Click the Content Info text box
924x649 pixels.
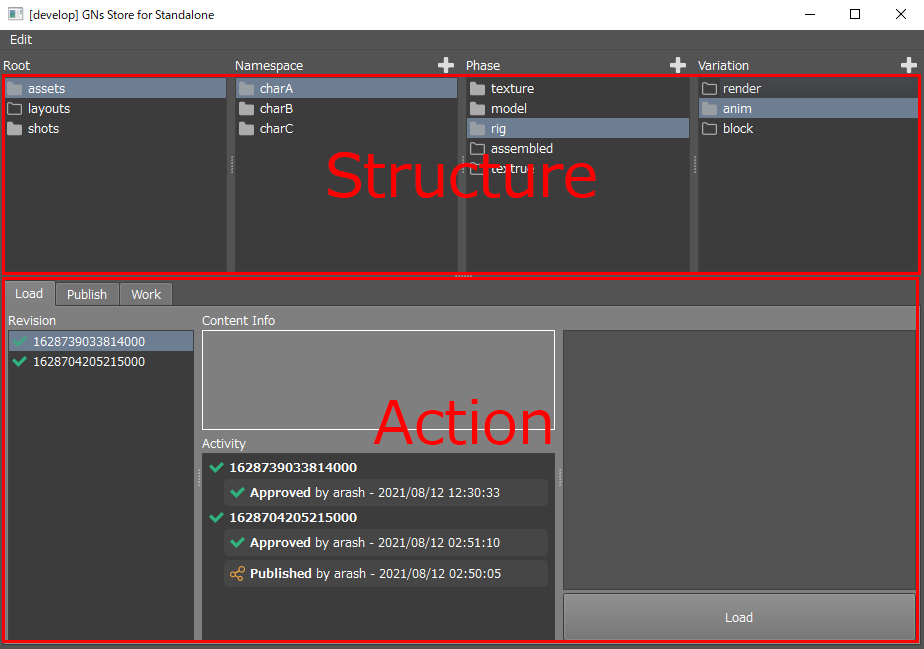(x=378, y=380)
